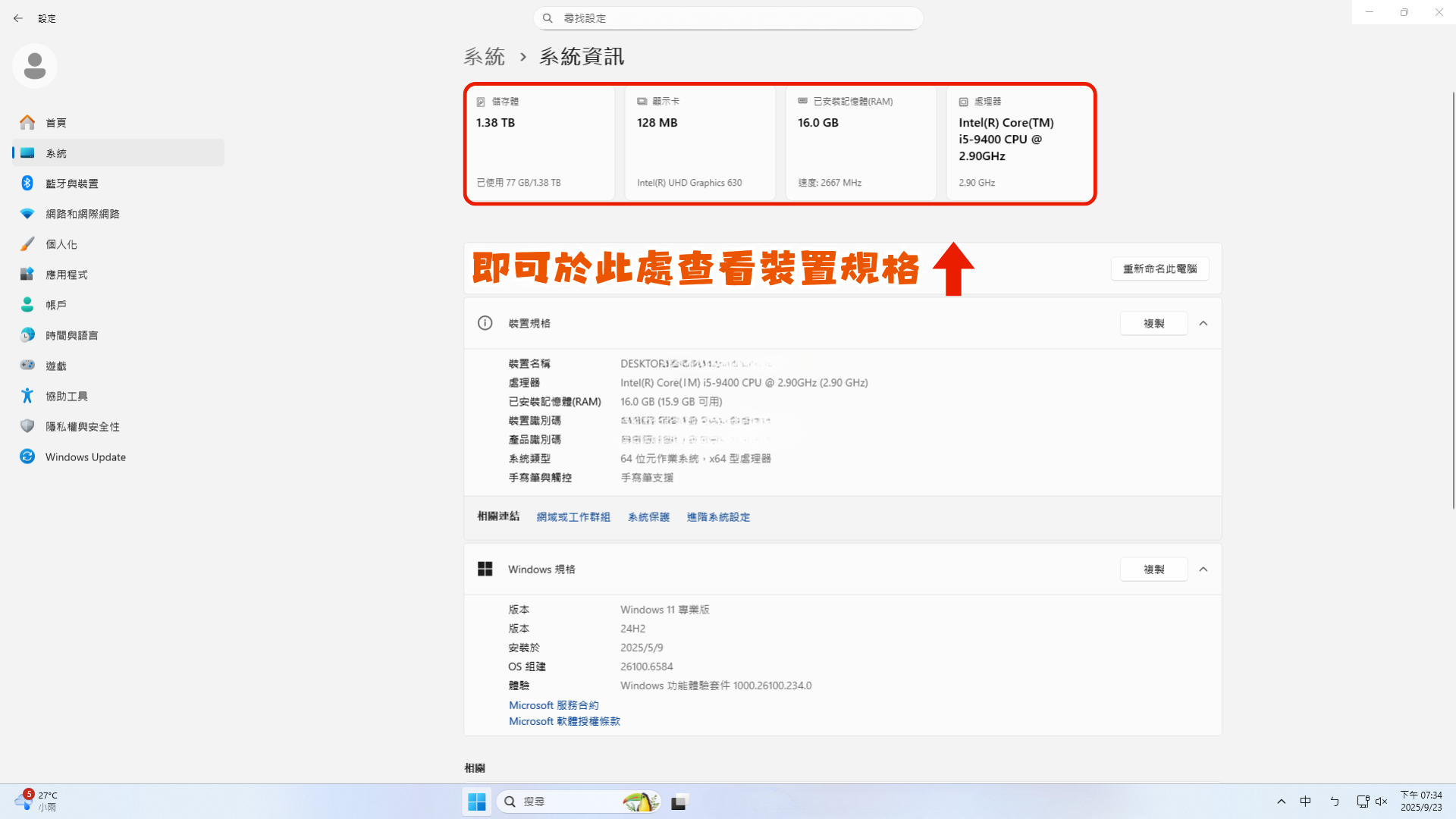This screenshot has height=819, width=1456.
Task: Click the 尋找設定 search field
Action: click(x=728, y=18)
